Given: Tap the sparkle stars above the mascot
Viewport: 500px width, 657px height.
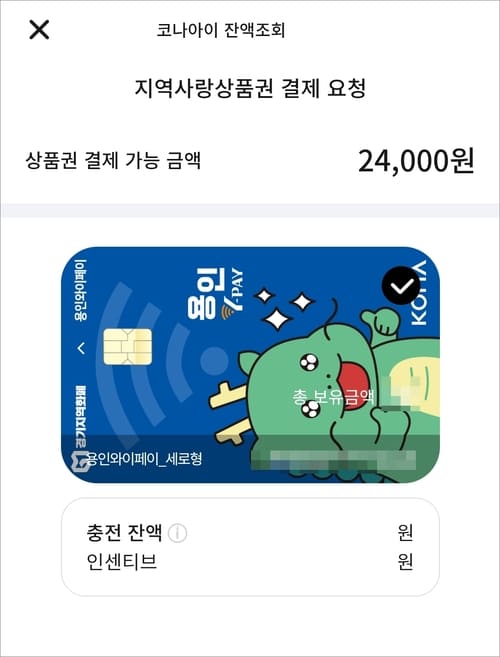Looking at the screenshot, I should [283, 308].
